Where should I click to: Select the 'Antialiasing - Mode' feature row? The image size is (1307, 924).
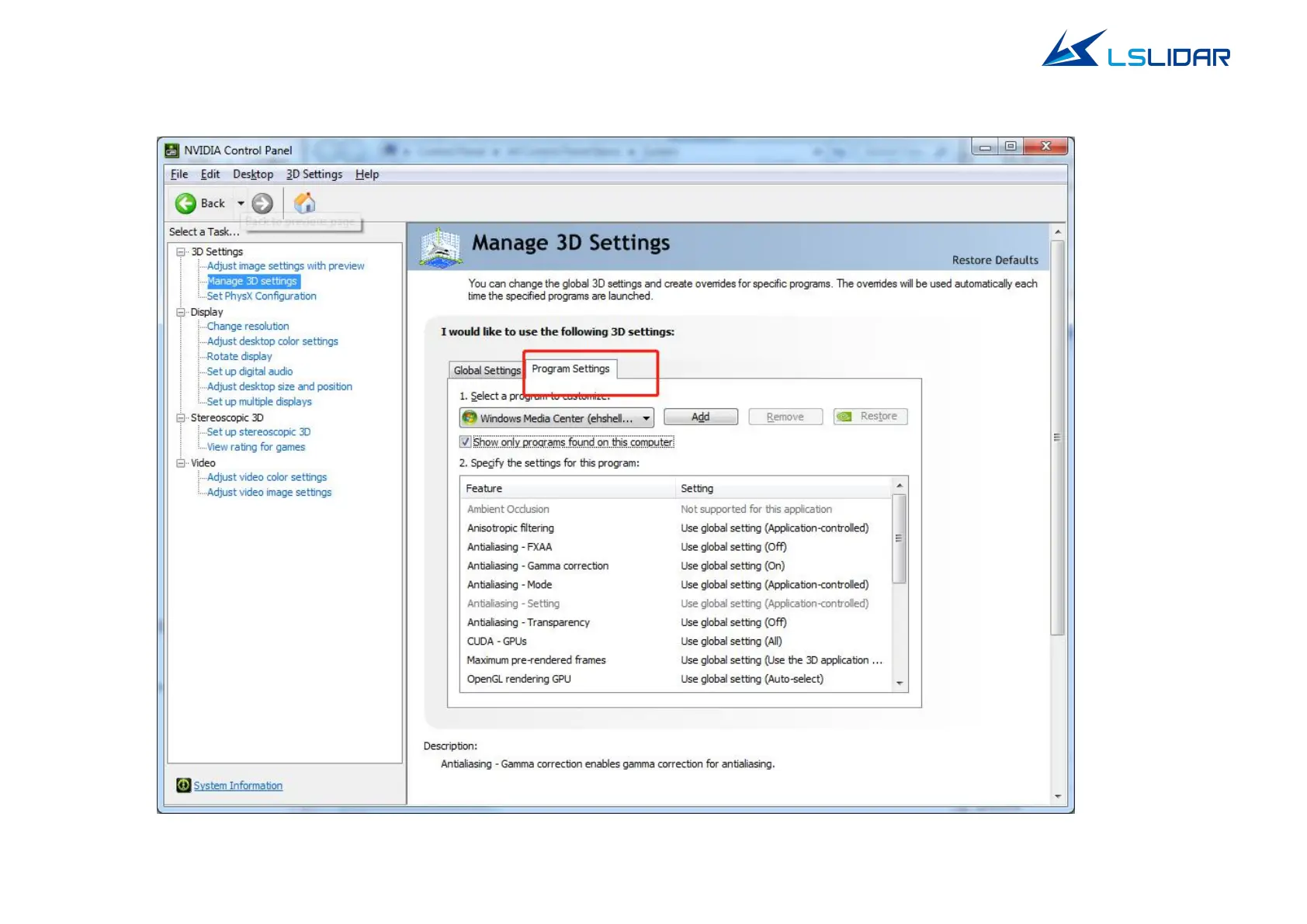point(676,585)
